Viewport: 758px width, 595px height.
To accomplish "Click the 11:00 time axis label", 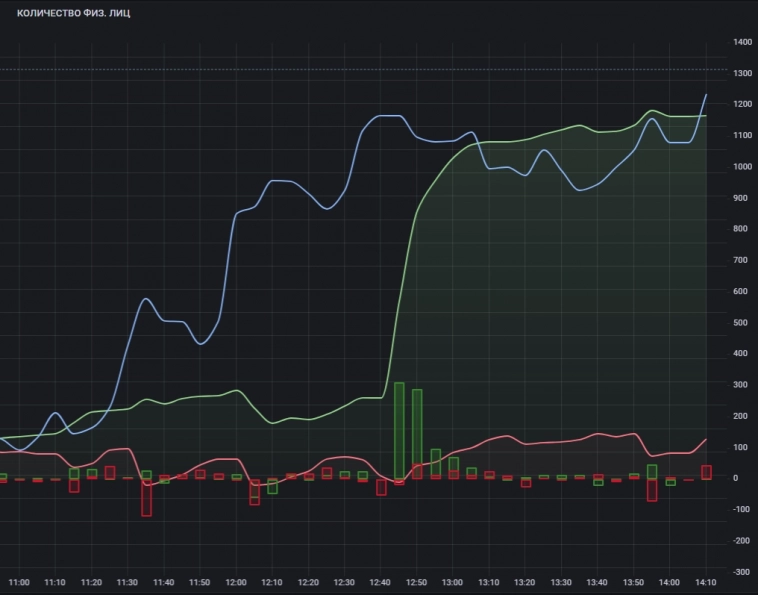I will pos(19,582).
